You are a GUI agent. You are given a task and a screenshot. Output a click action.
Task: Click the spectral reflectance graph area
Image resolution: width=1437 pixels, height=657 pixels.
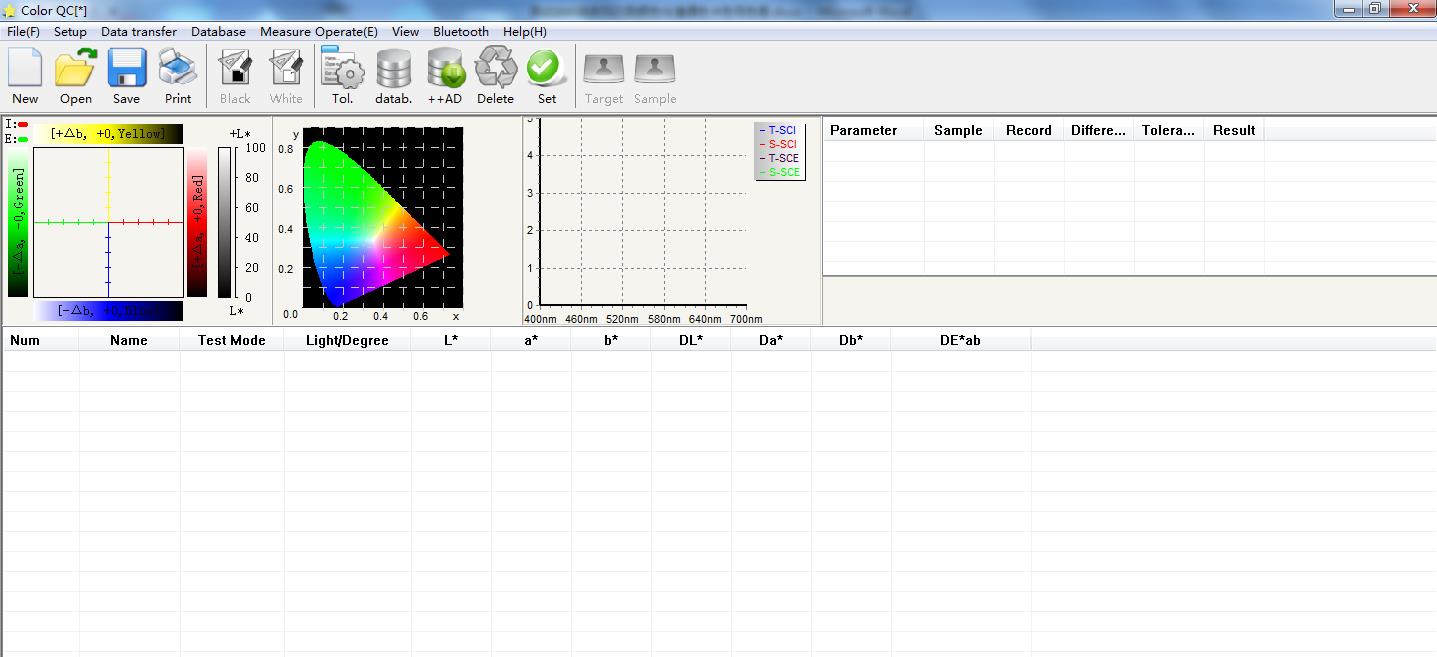click(643, 212)
